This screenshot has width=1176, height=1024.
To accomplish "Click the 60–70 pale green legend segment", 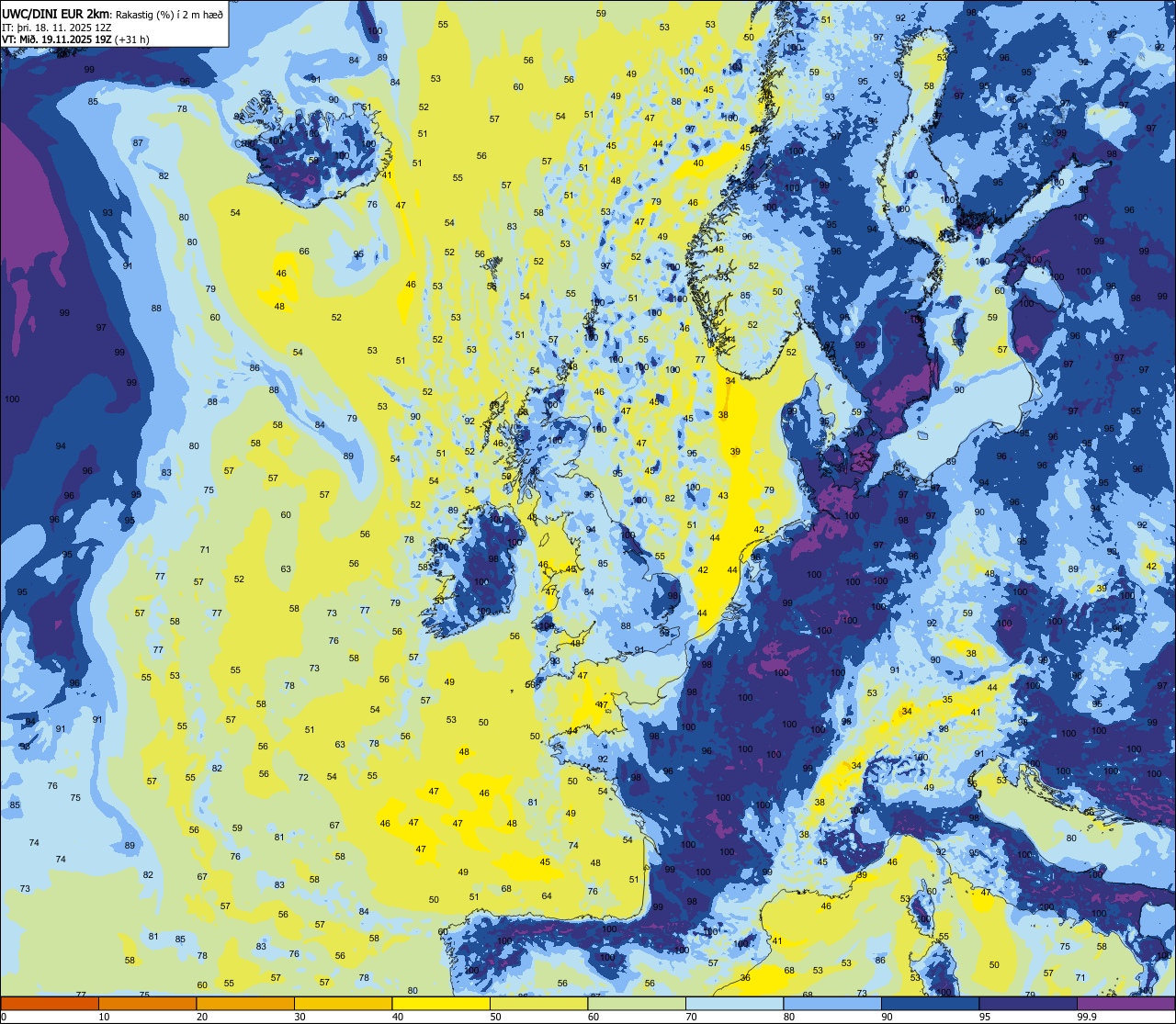I will coord(637,1003).
